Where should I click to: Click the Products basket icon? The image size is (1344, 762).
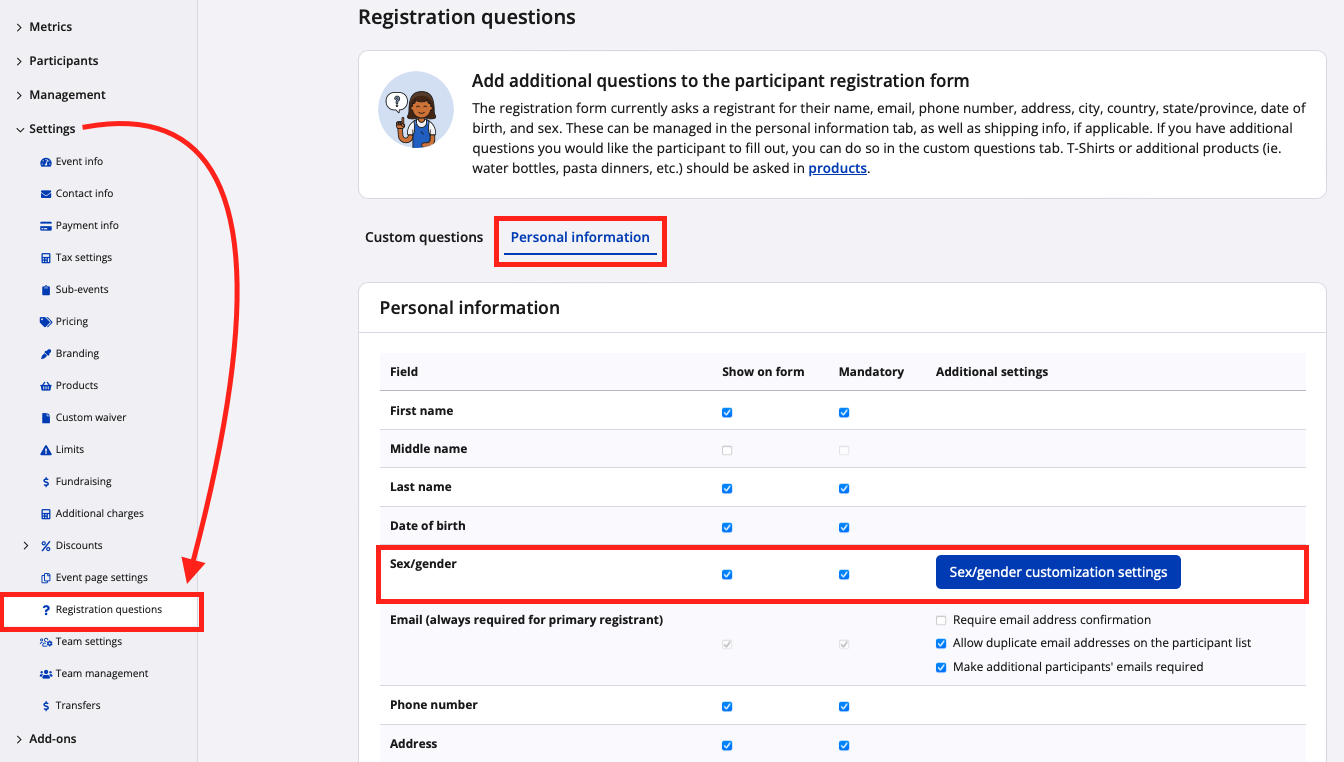click(46, 386)
